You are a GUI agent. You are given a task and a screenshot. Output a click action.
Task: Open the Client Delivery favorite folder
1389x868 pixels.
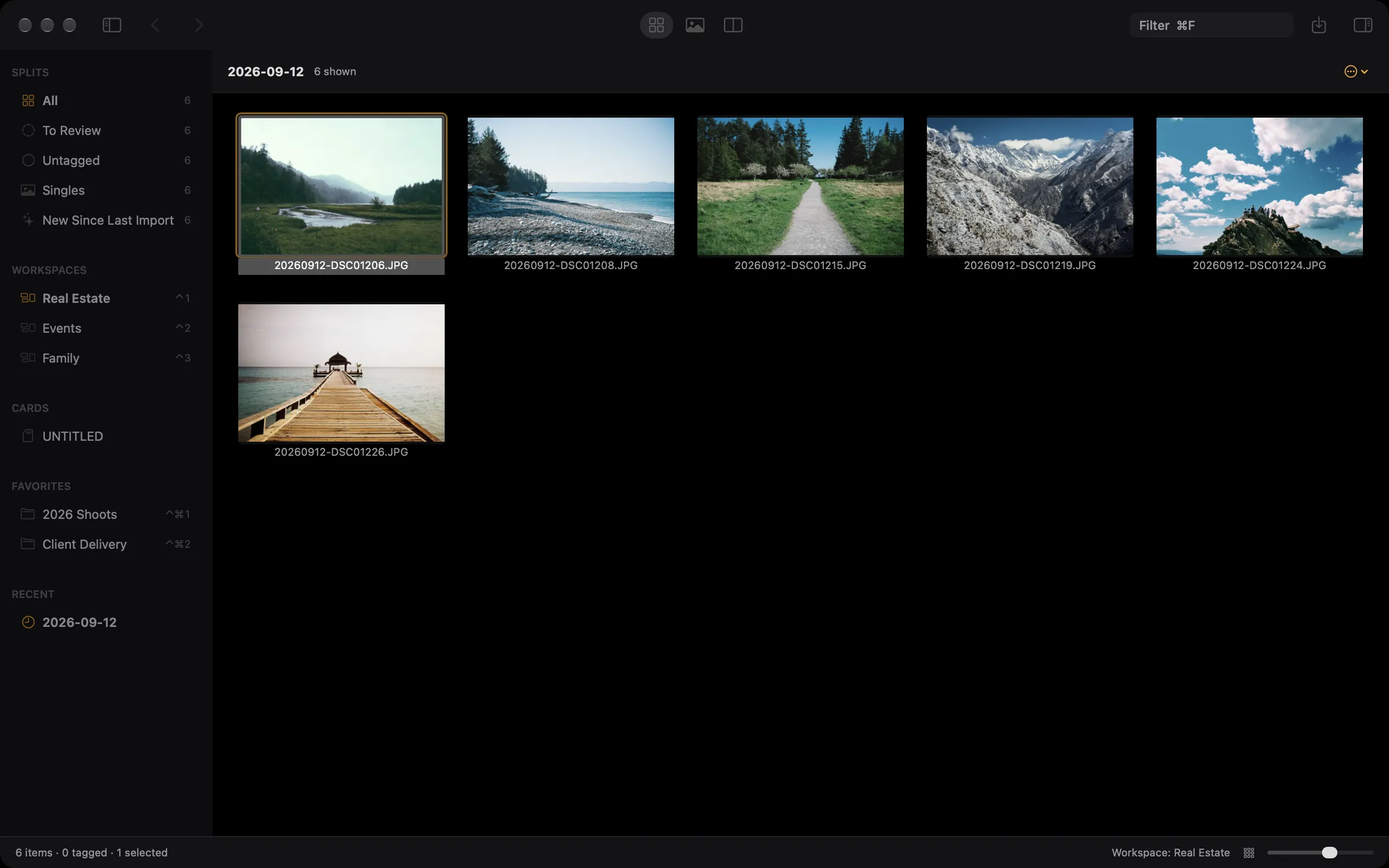pos(105,544)
